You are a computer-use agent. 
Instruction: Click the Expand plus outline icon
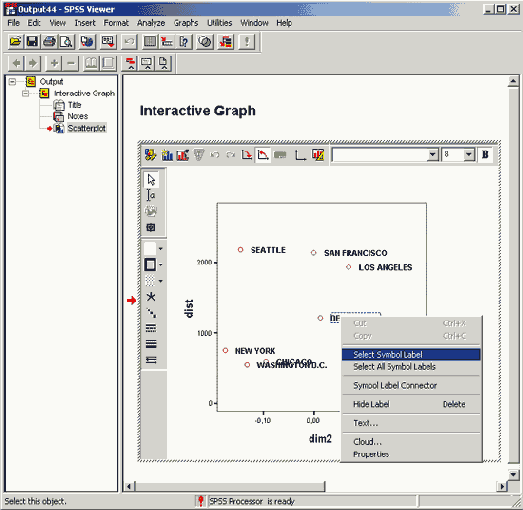54,63
